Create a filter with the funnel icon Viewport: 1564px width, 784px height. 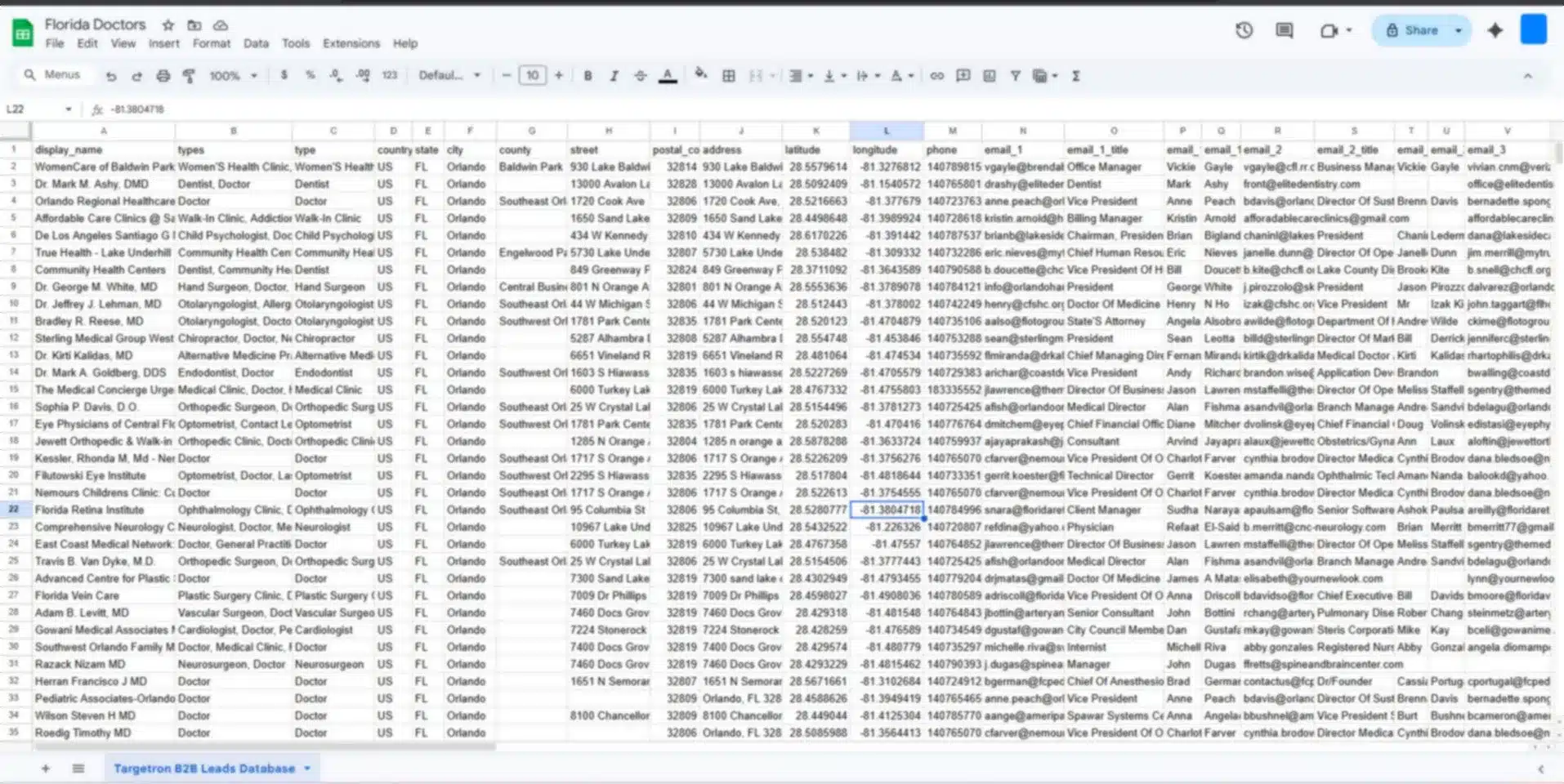(1015, 76)
